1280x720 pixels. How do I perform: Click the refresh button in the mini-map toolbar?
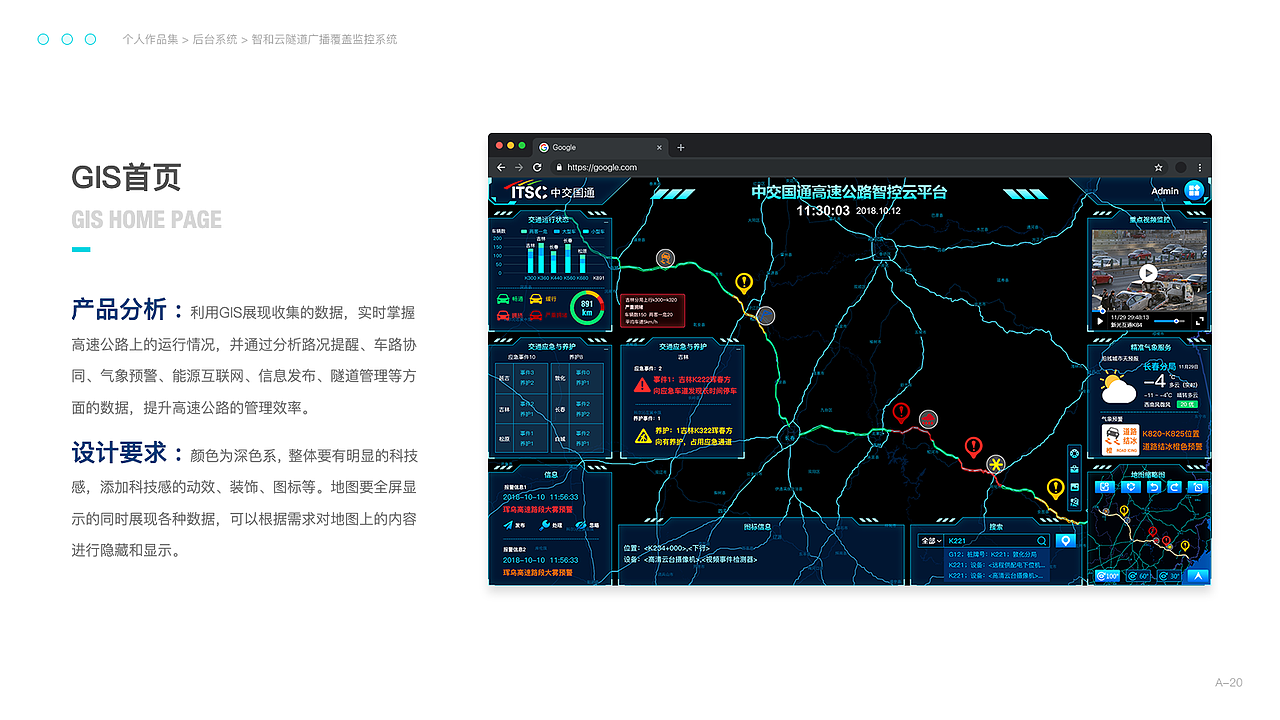tap(1129, 487)
